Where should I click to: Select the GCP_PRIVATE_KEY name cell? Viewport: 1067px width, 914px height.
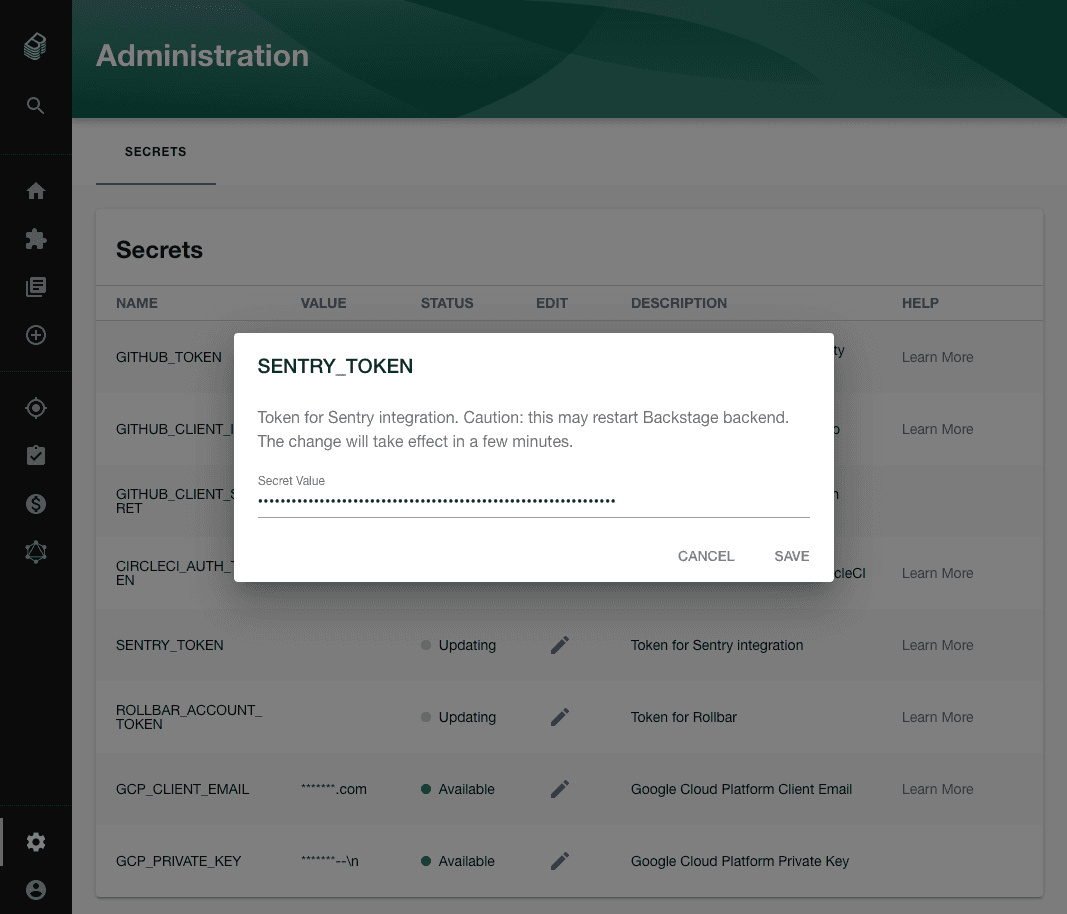tap(178, 861)
